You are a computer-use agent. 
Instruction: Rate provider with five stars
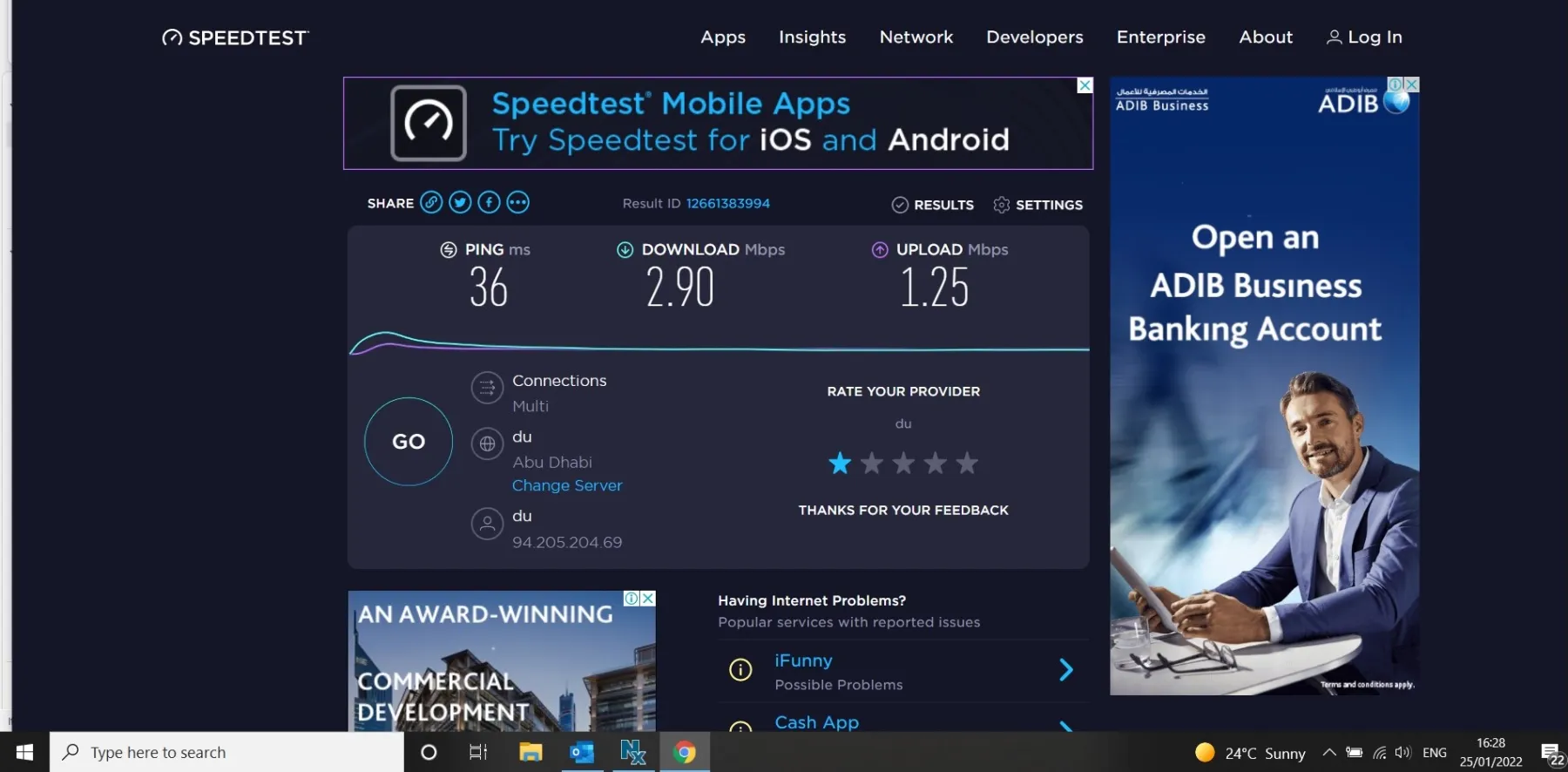click(x=967, y=464)
